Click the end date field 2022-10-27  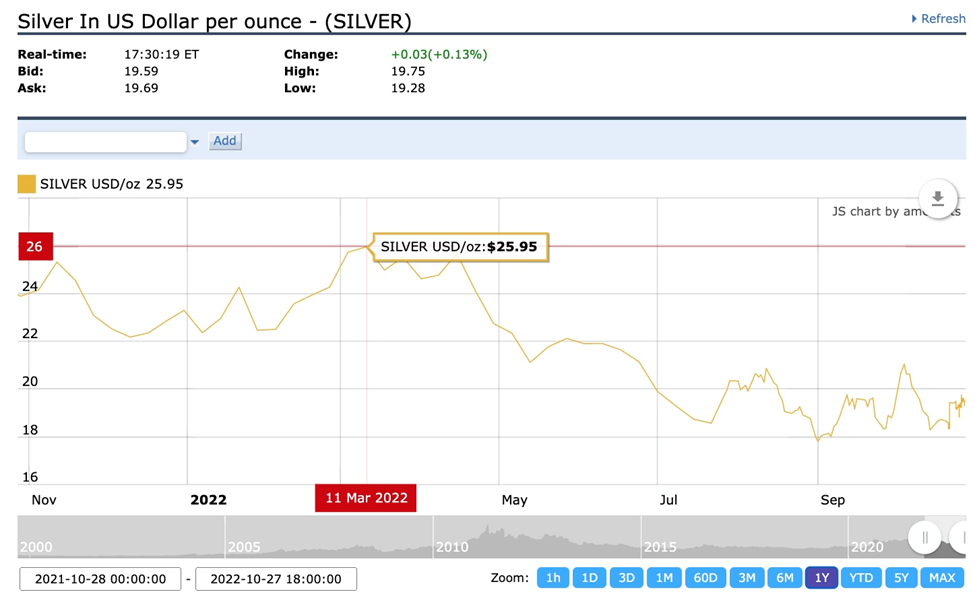276,579
